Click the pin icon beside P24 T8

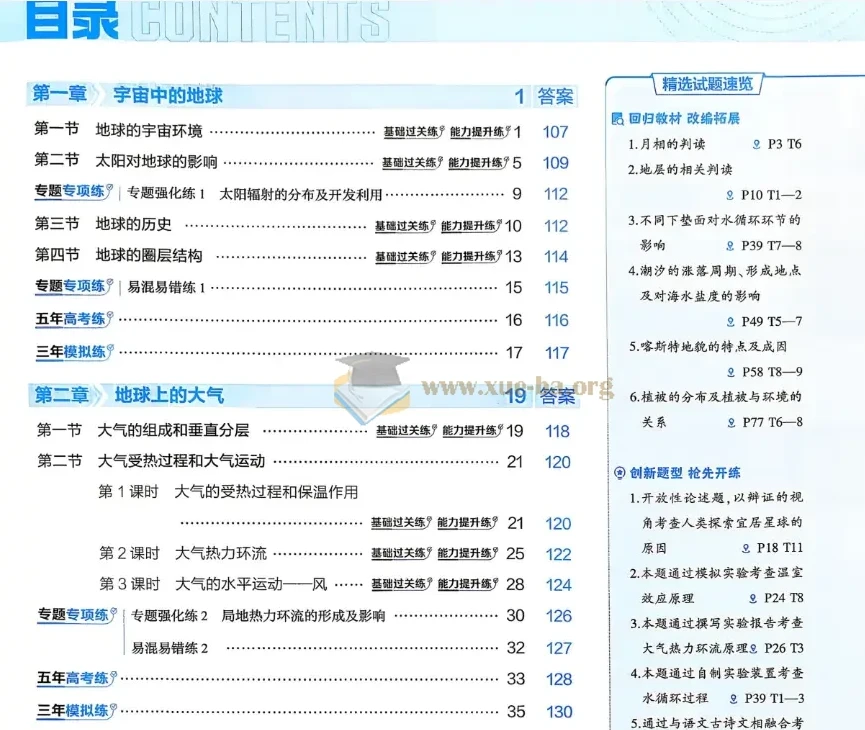click(754, 599)
